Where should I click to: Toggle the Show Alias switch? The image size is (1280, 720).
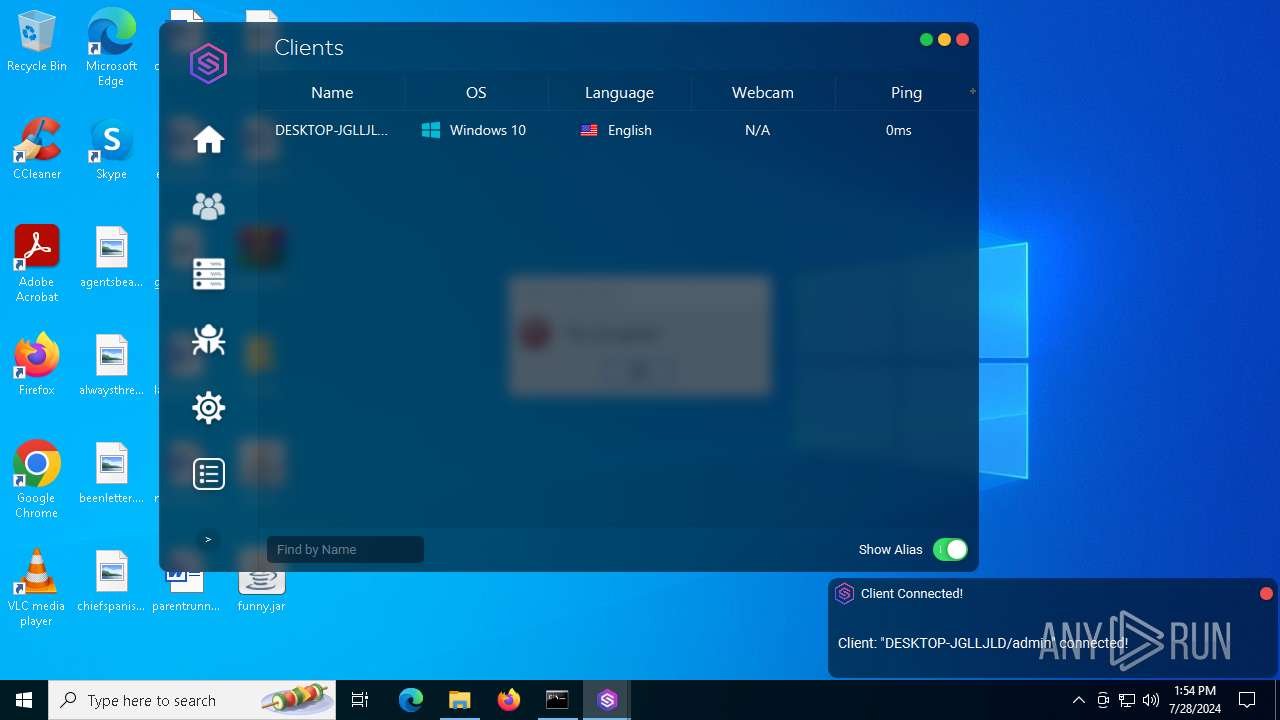click(x=950, y=549)
